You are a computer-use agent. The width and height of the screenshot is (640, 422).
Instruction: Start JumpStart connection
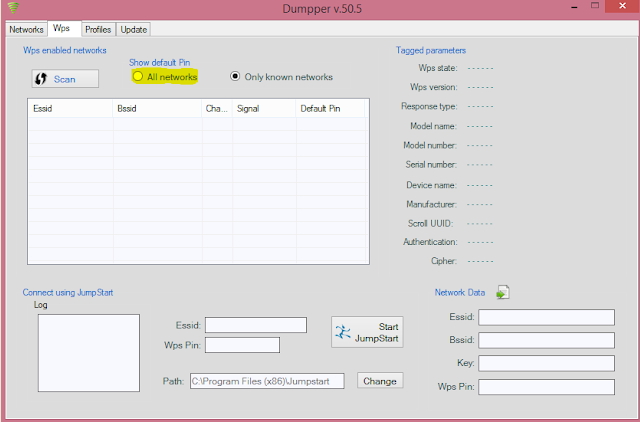[367, 332]
